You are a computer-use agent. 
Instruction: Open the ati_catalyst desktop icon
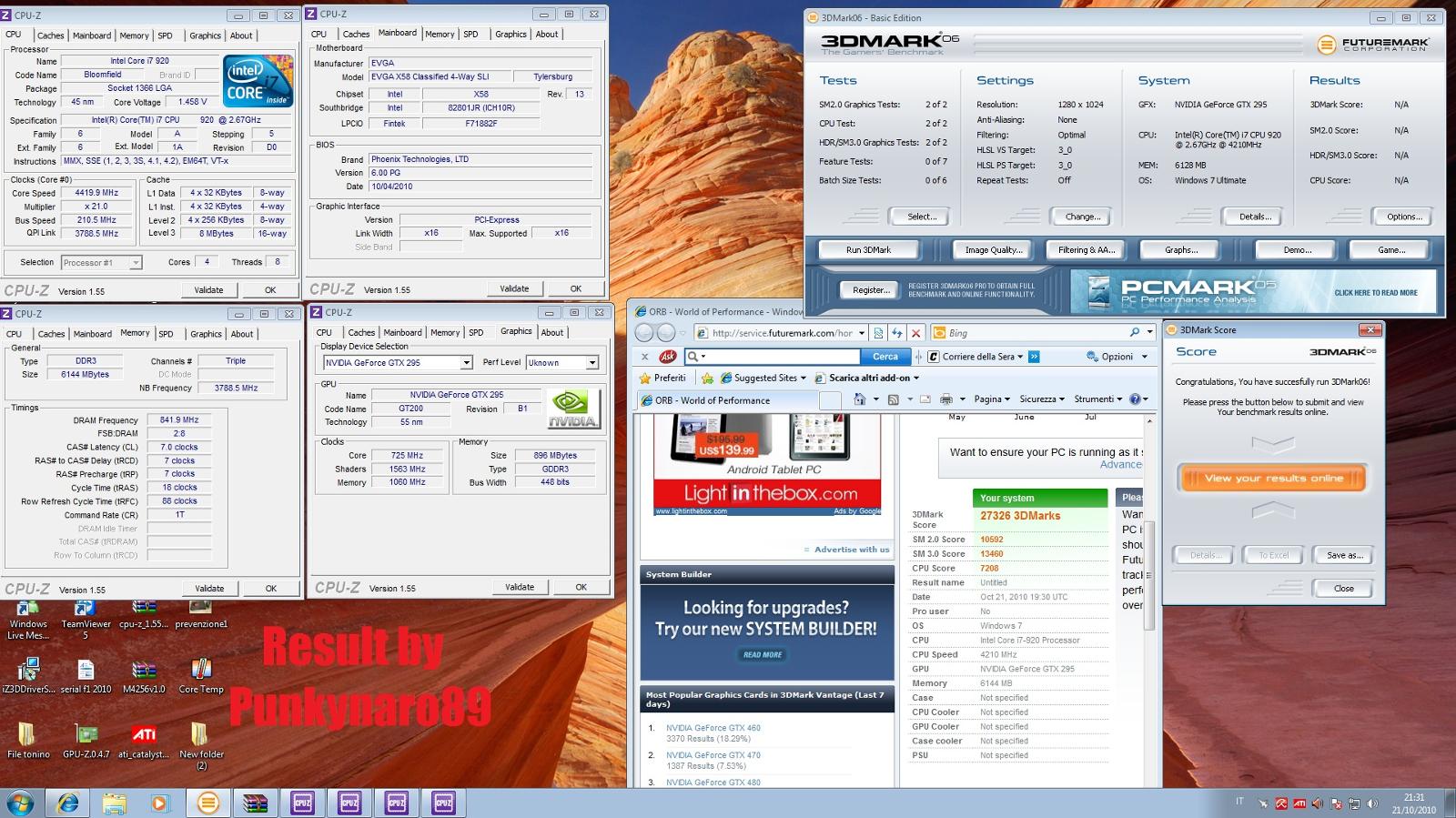143,741
